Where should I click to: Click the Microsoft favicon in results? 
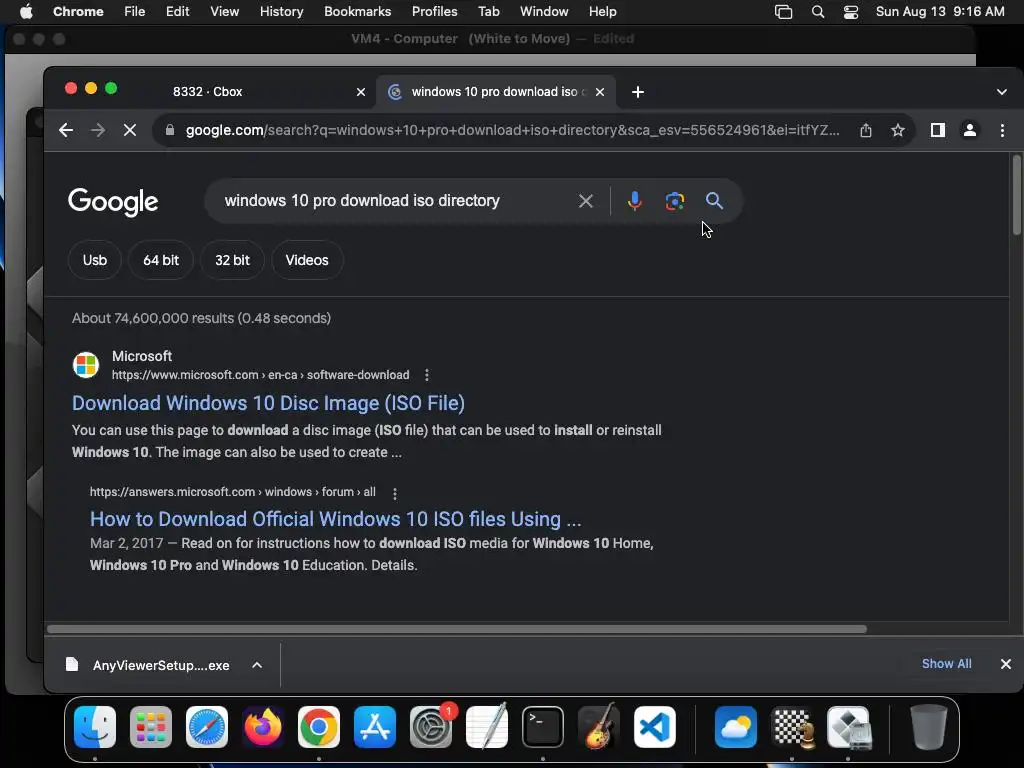86,364
